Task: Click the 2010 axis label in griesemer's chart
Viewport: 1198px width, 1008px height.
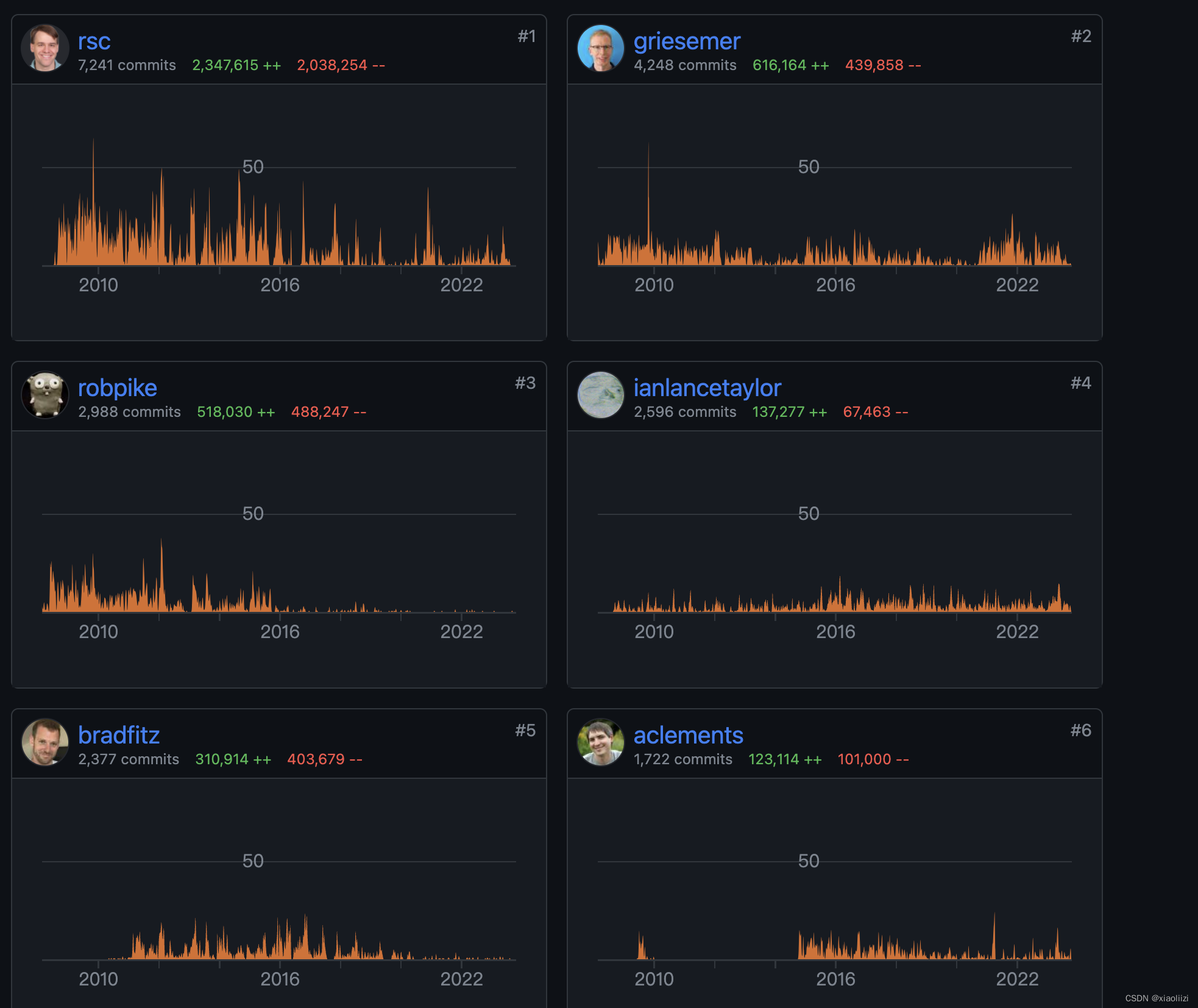Action: pos(654,285)
